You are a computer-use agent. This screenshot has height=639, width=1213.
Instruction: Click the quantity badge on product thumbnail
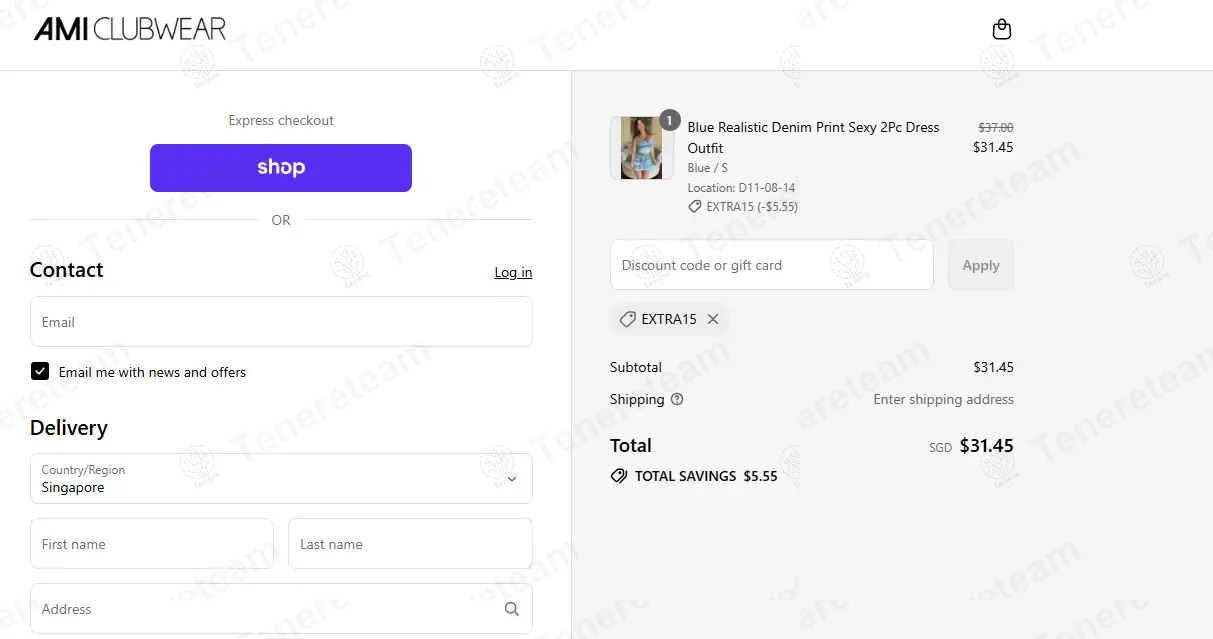tap(670, 120)
